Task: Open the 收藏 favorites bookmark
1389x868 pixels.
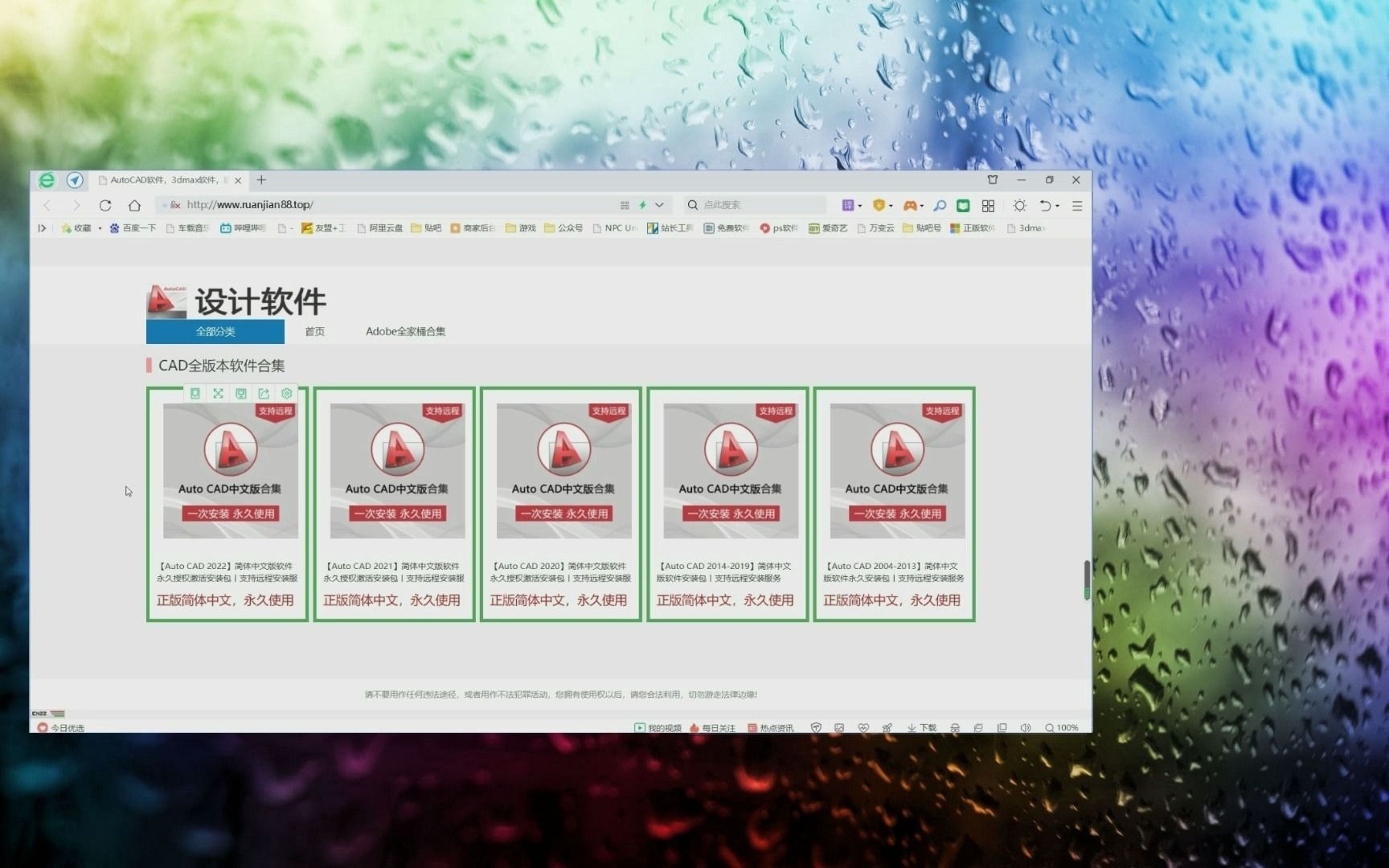Action: pos(76,228)
